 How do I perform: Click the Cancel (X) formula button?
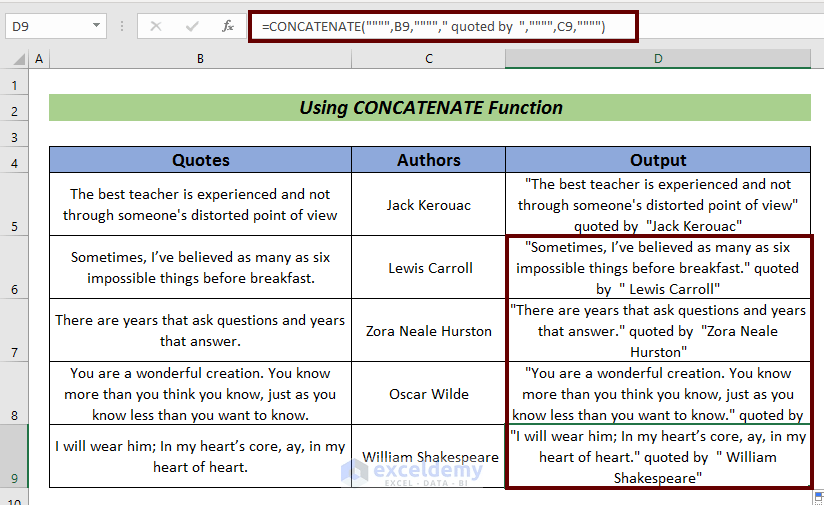[x=156, y=26]
